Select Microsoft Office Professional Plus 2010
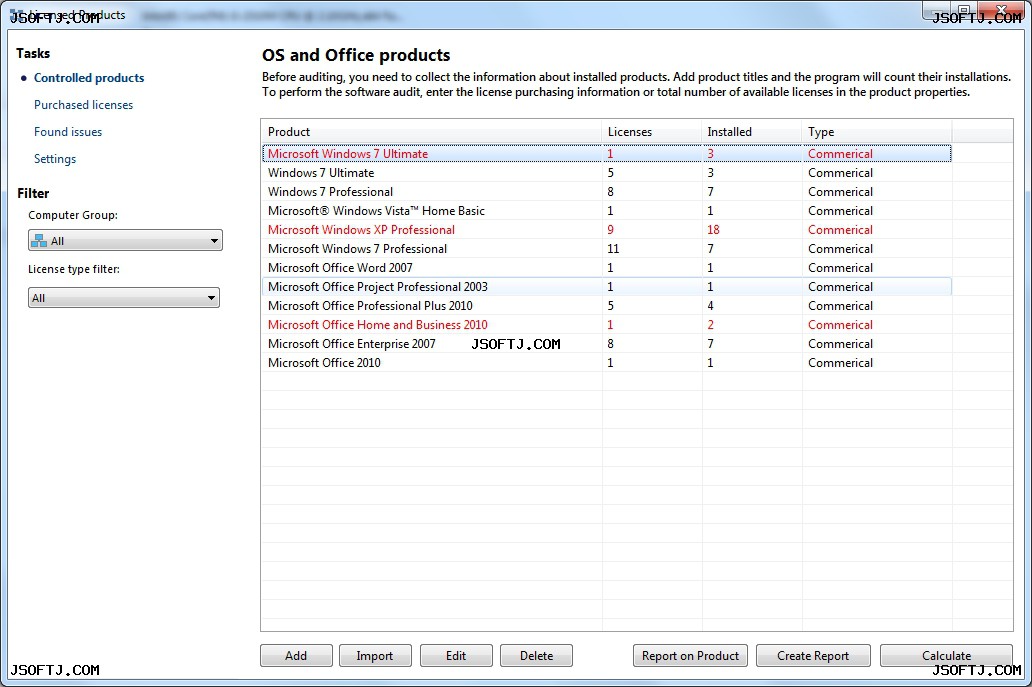Viewport: 1032px width, 687px height. pyautogui.click(x=607, y=306)
